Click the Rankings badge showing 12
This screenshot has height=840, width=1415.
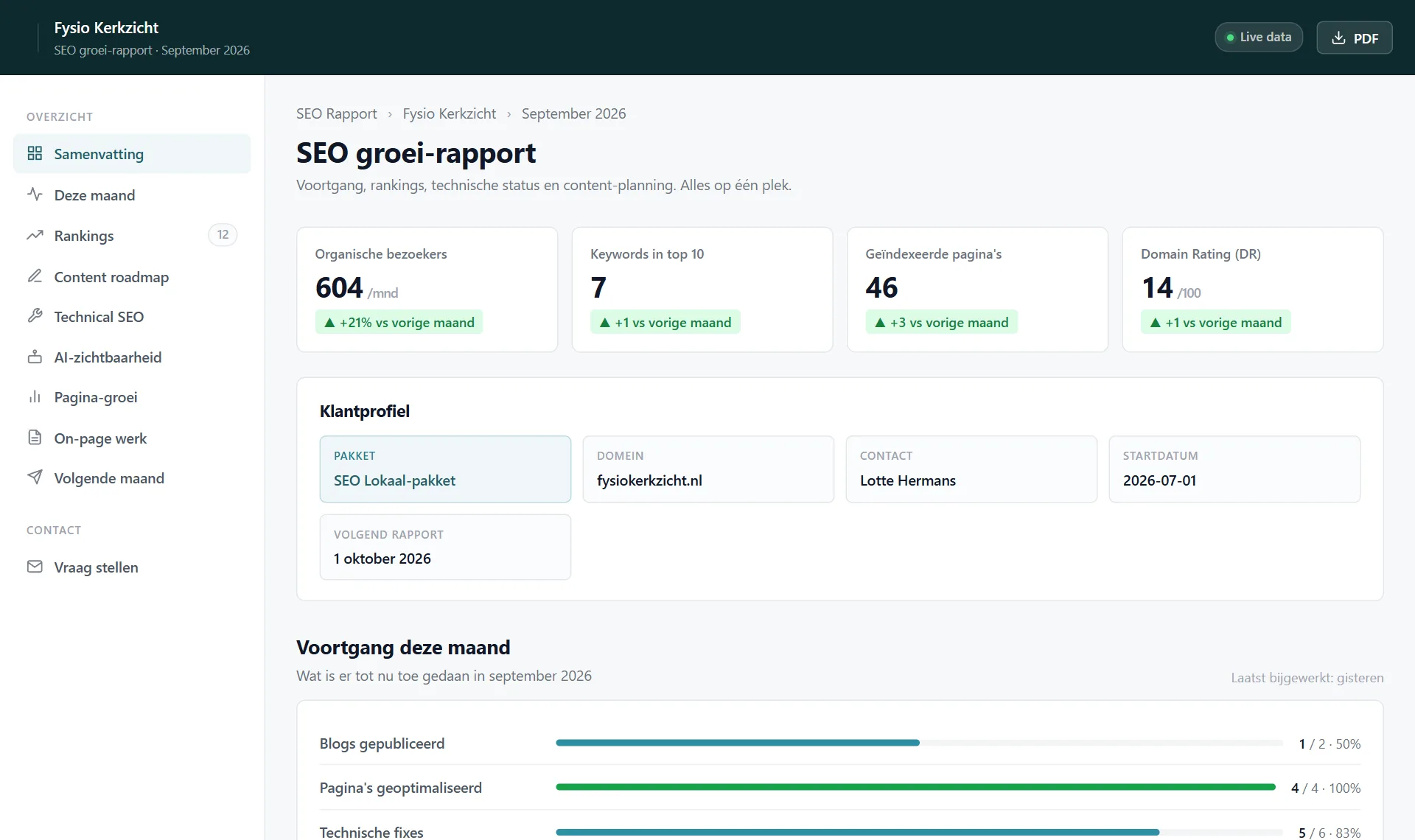coord(223,235)
